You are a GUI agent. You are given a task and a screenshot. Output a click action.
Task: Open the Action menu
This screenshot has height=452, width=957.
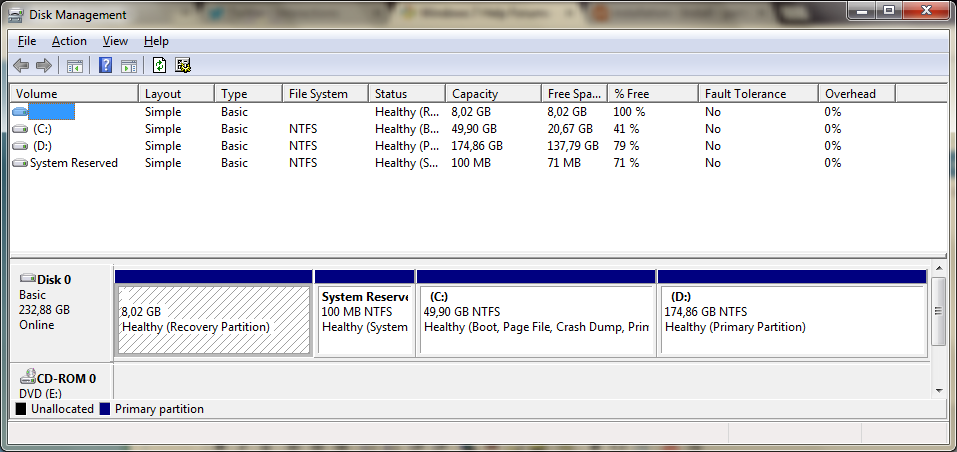(x=69, y=41)
